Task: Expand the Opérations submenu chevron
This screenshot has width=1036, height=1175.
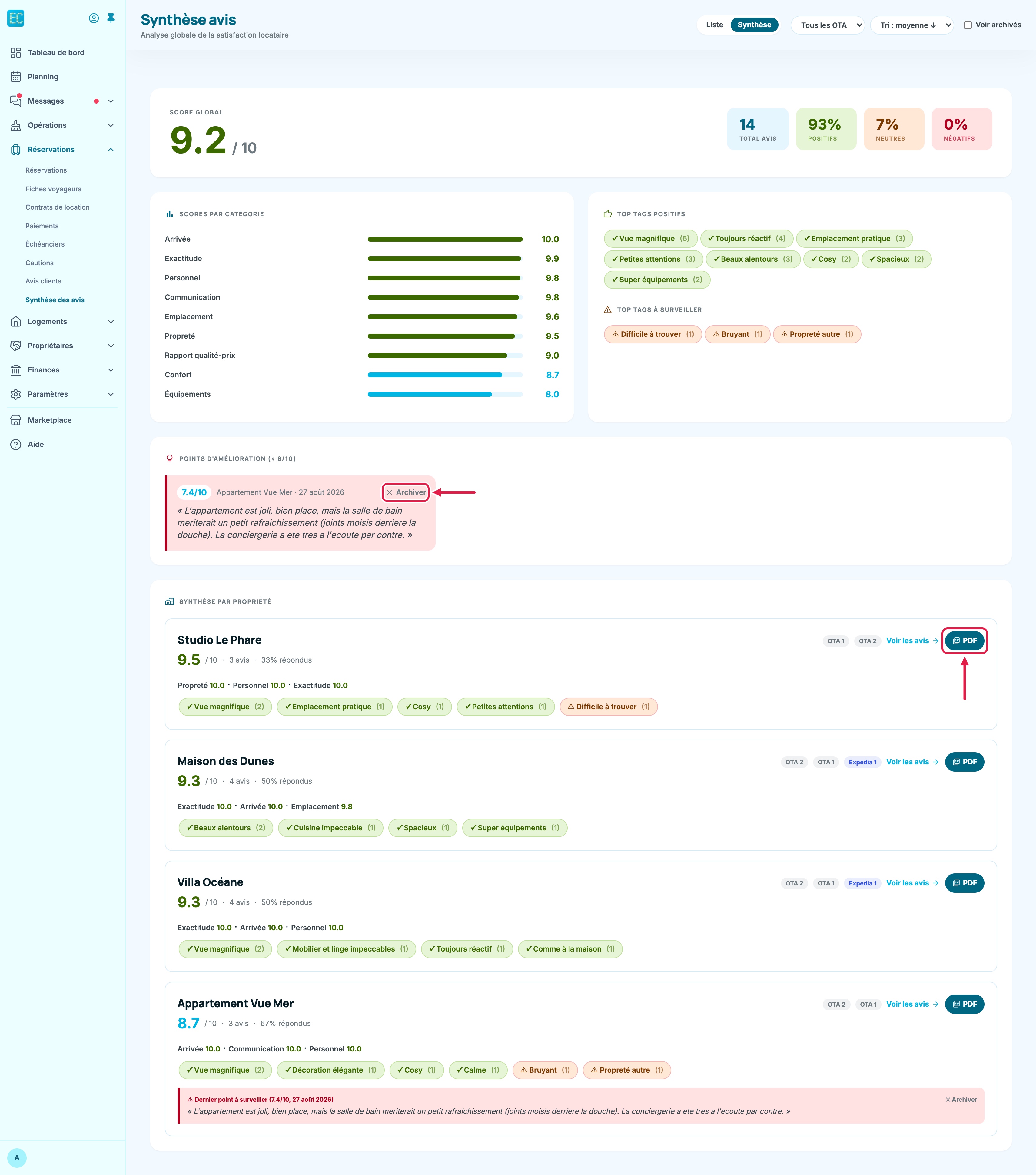Action: (111, 125)
